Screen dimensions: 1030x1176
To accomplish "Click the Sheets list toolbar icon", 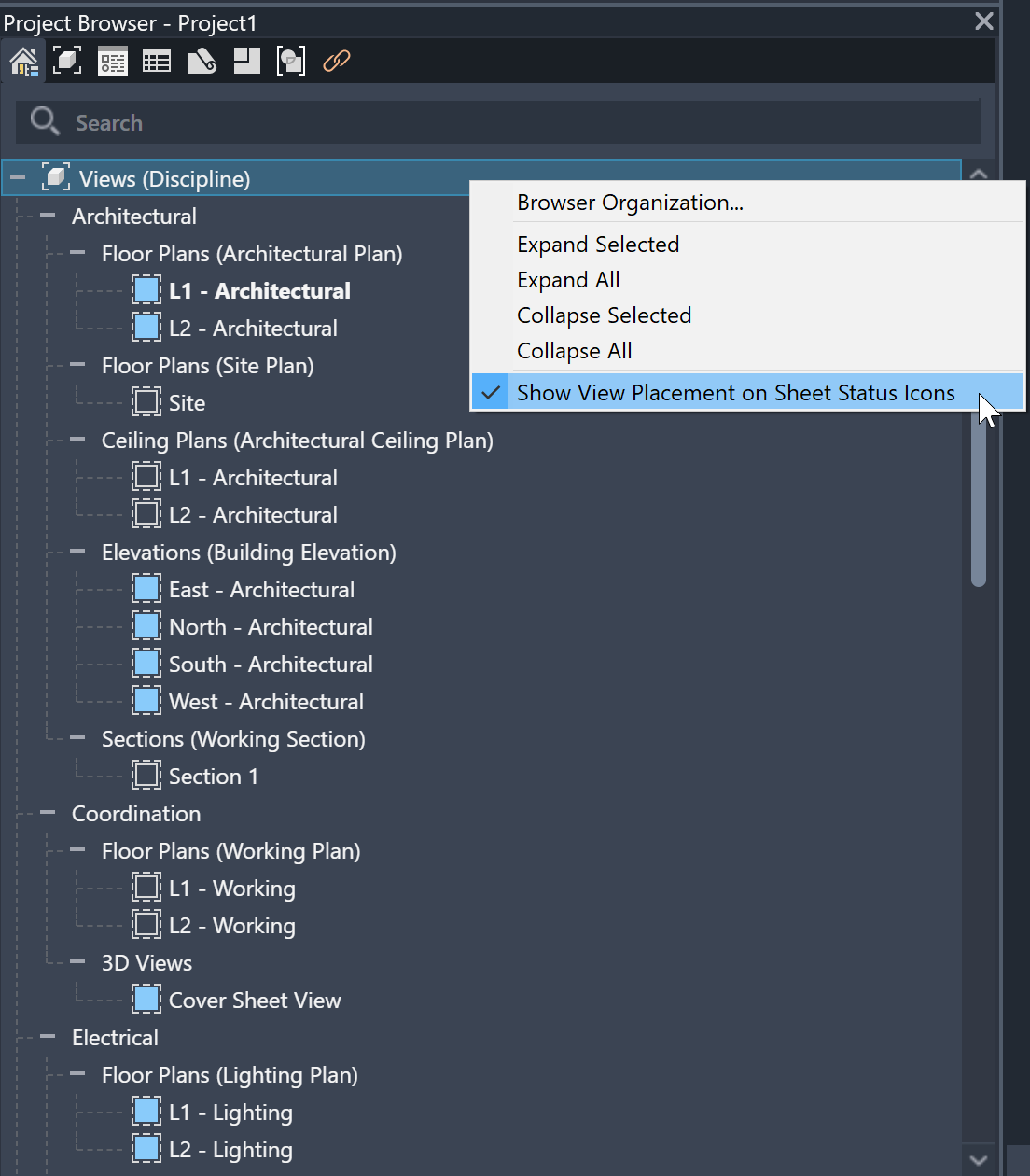I will [112, 61].
